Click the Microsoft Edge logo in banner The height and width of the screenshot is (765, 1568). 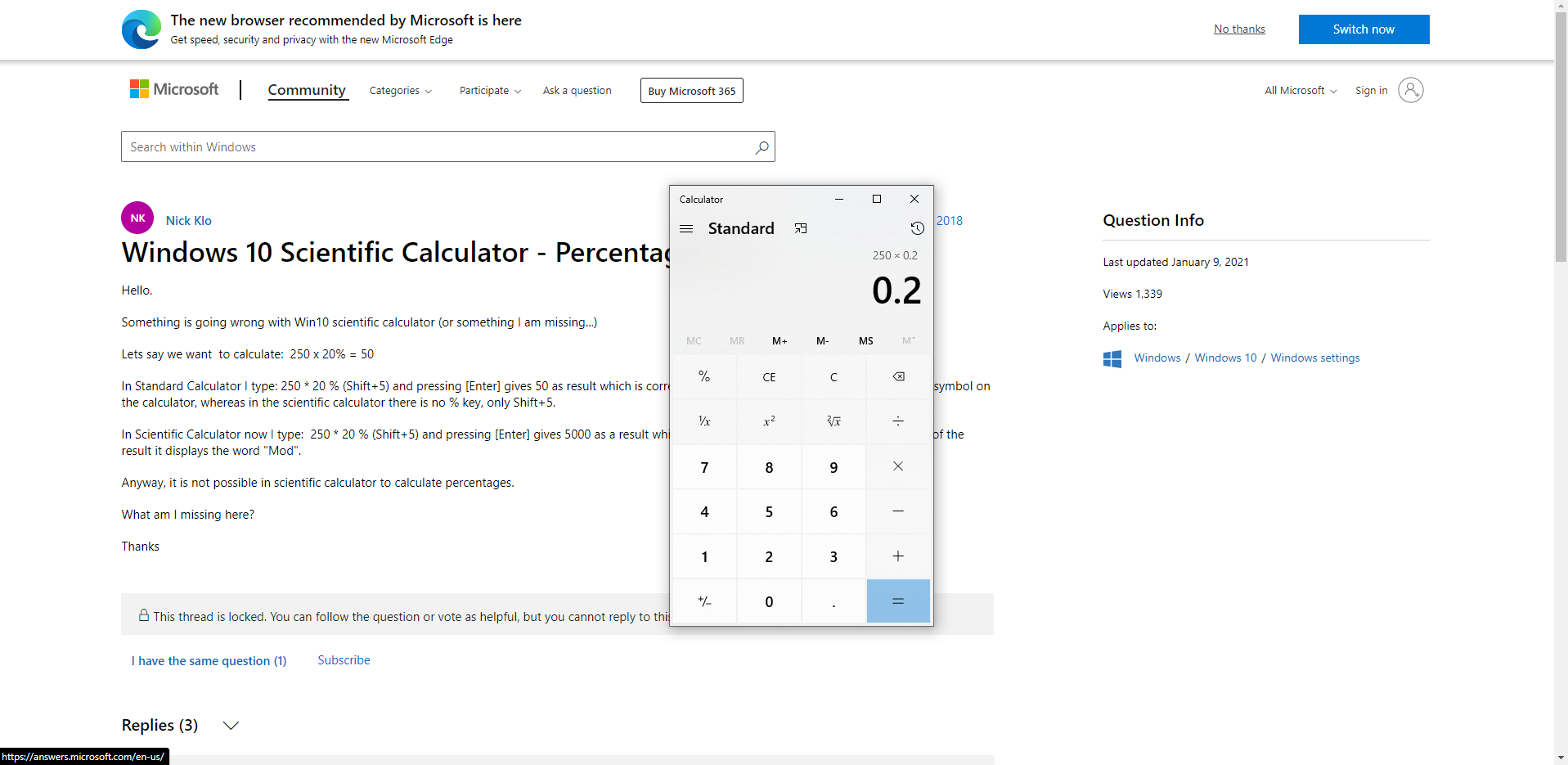[x=142, y=29]
